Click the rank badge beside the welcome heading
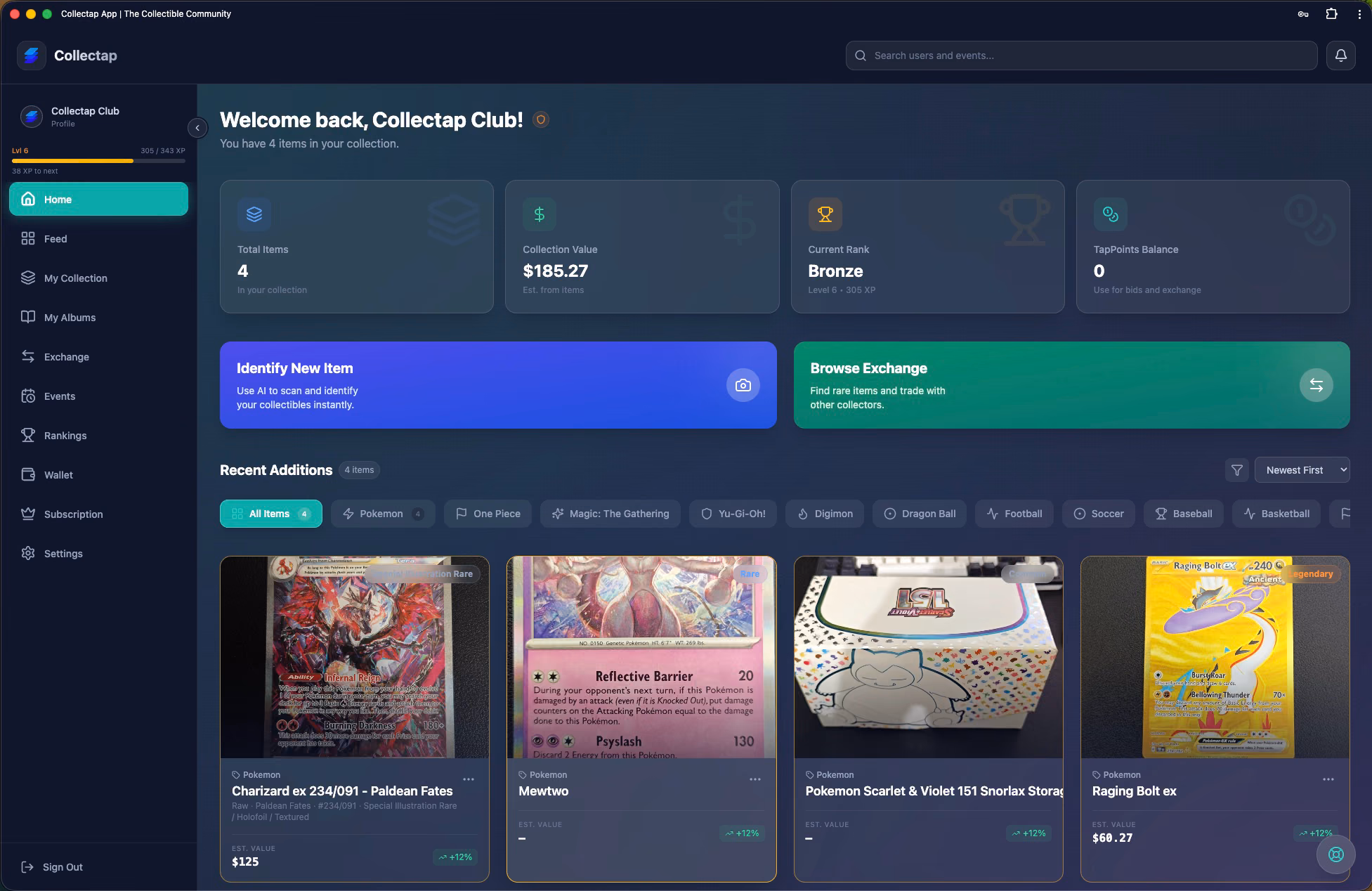This screenshot has height=891, width=1372. (540, 119)
